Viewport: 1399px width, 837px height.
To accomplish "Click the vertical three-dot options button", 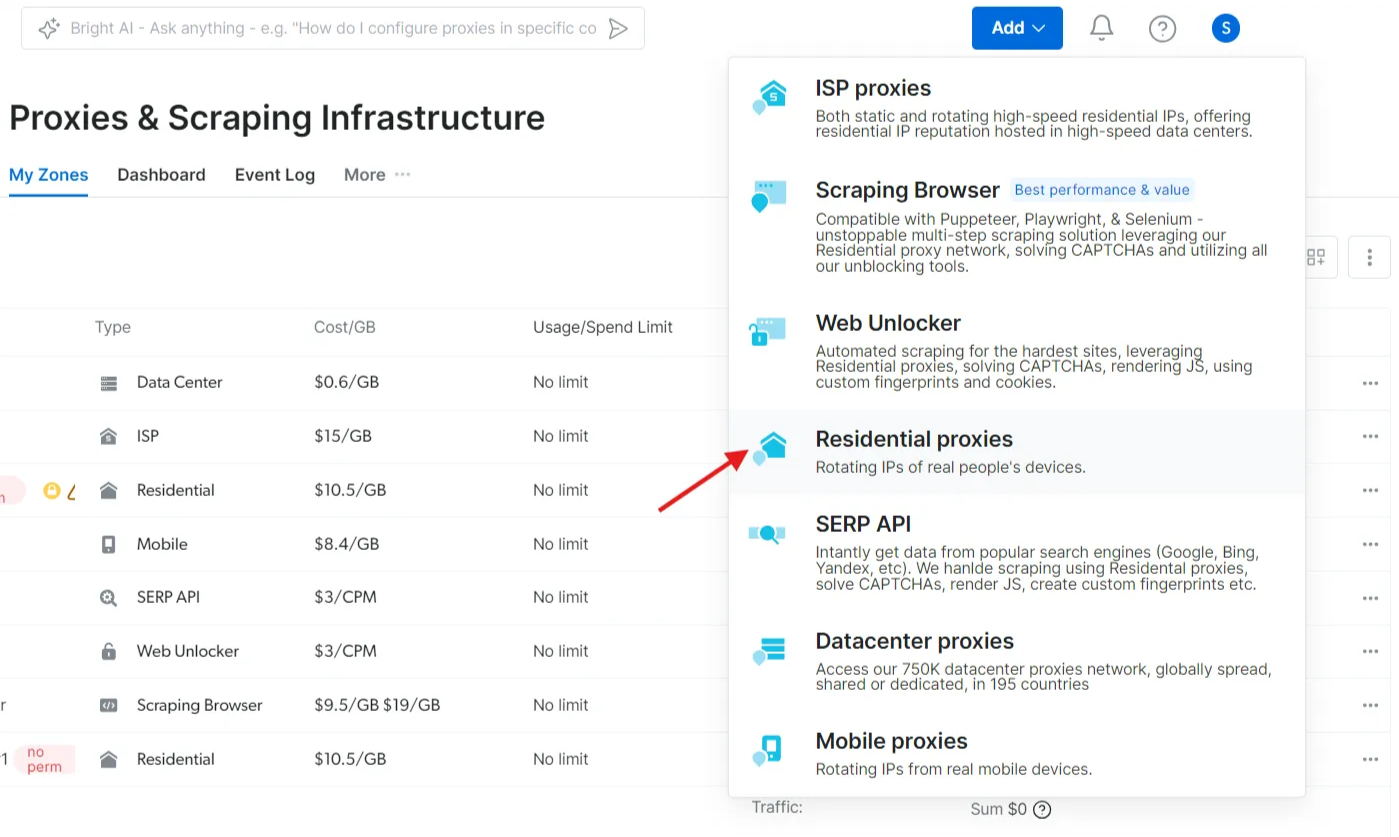I will click(x=1369, y=257).
